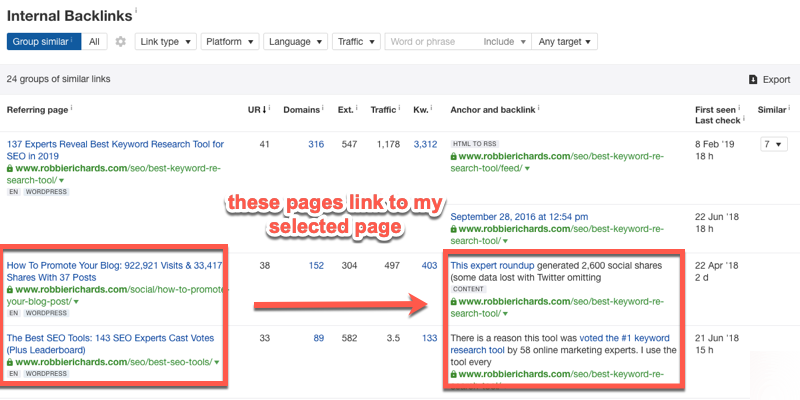Open the September 28, 2016 at 12:54 pm link

pyautogui.click(x=519, y=217)
